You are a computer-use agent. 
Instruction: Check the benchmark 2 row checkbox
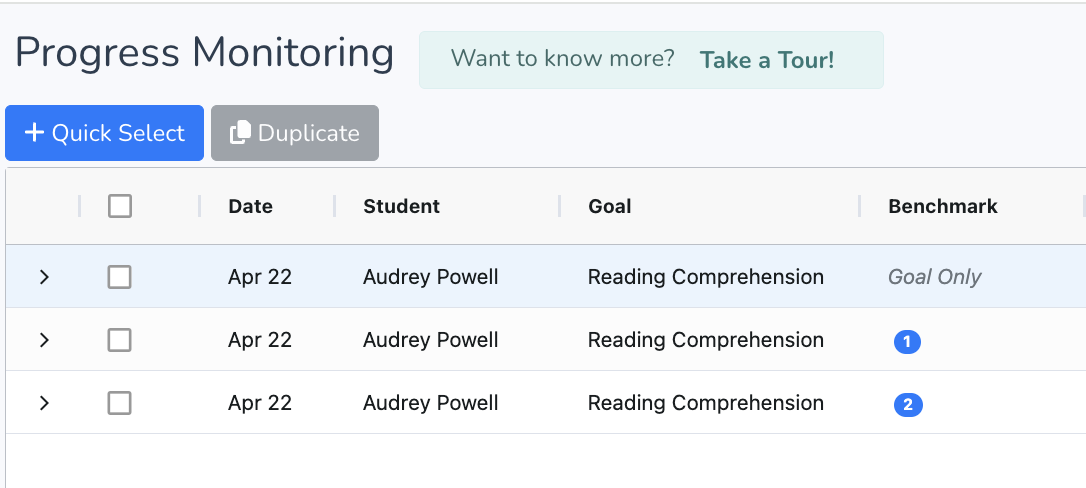click(120, 403)
